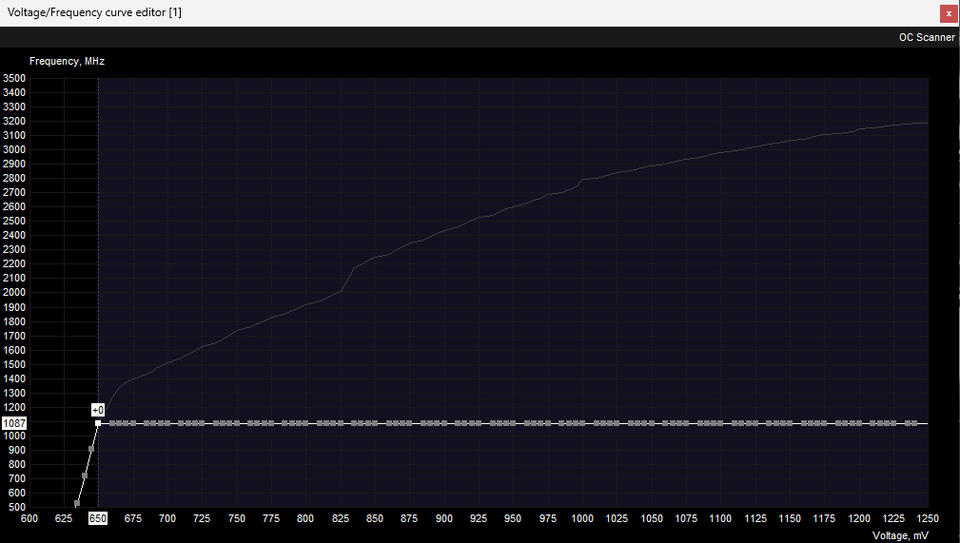Click the first curve point right of 650 mV
Screen dimensions: 960x543
(x=112, y=423)
